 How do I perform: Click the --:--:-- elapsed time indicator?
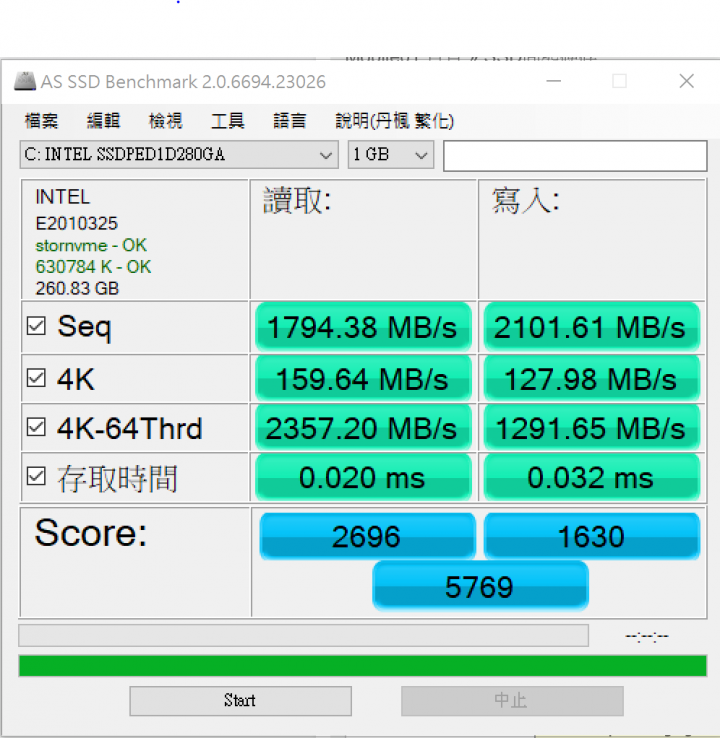pos(647,636)
